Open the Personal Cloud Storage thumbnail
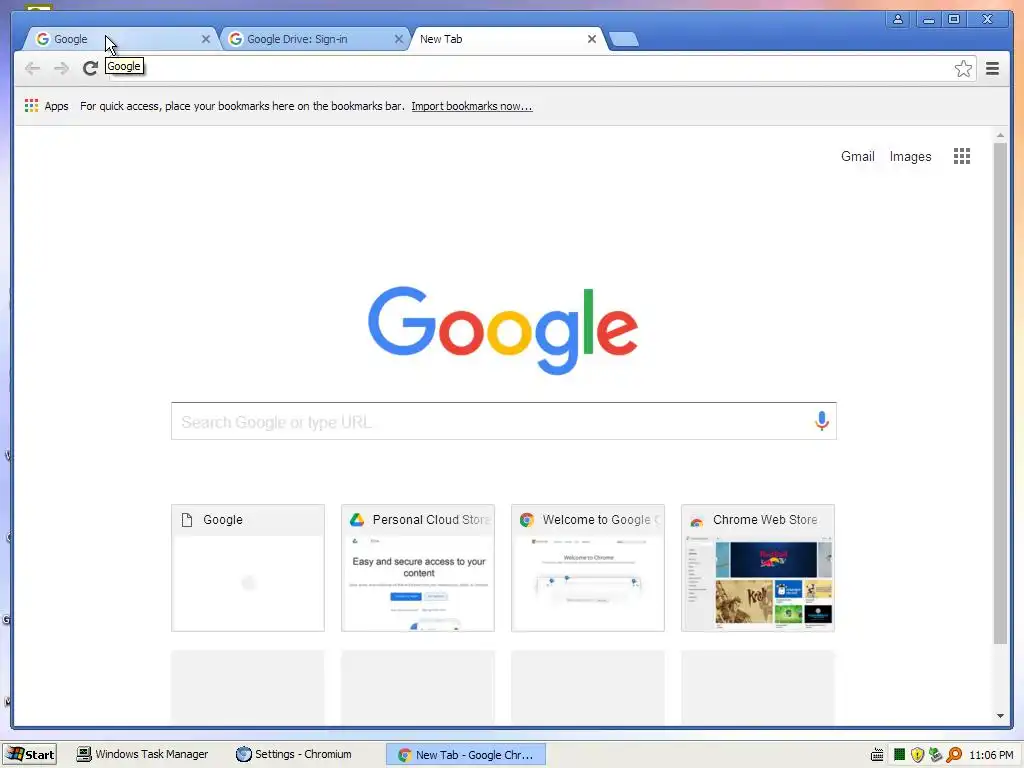This screenshot has width=1024, height=768. click(x=418, y=568)
